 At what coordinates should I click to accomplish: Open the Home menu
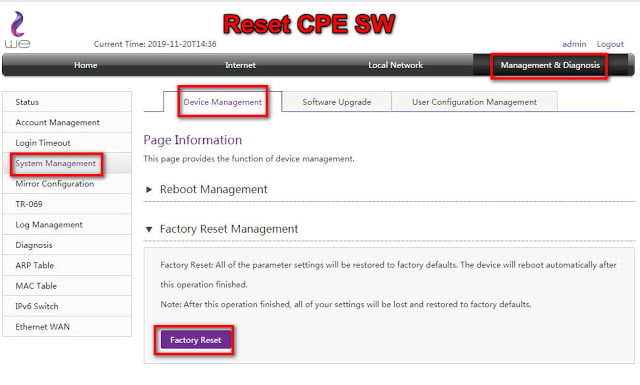pos(85,65)
